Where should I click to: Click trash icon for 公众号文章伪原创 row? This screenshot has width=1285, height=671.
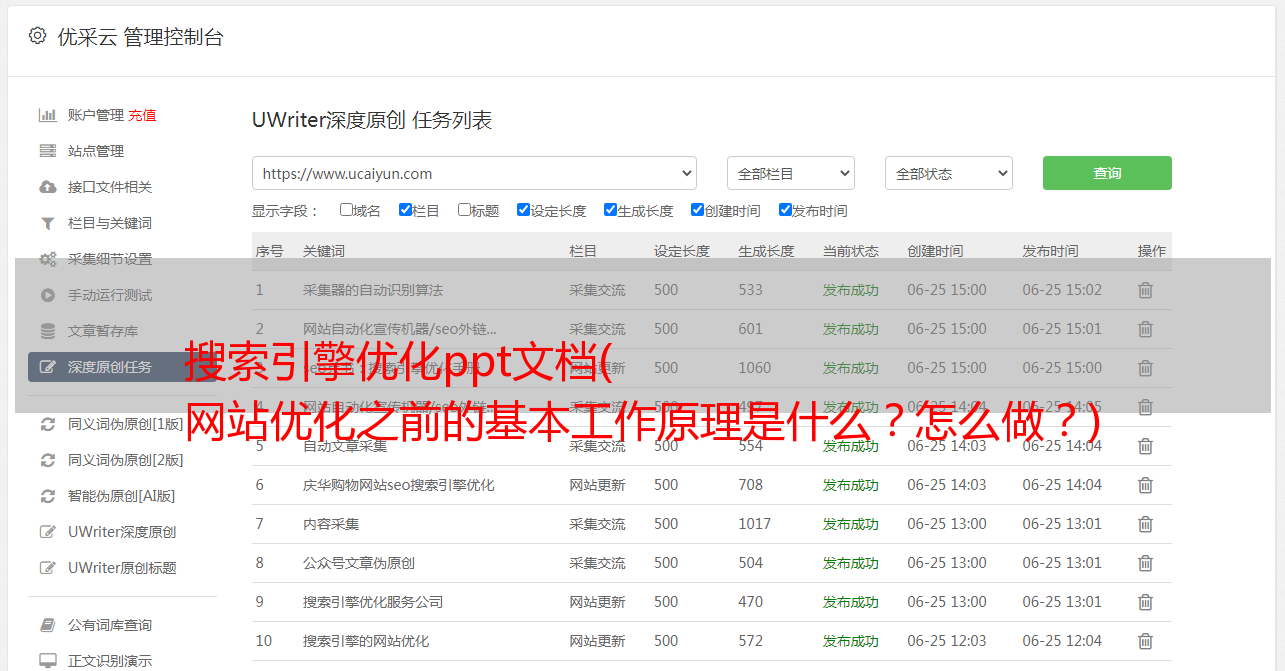tap(1145, 563)
